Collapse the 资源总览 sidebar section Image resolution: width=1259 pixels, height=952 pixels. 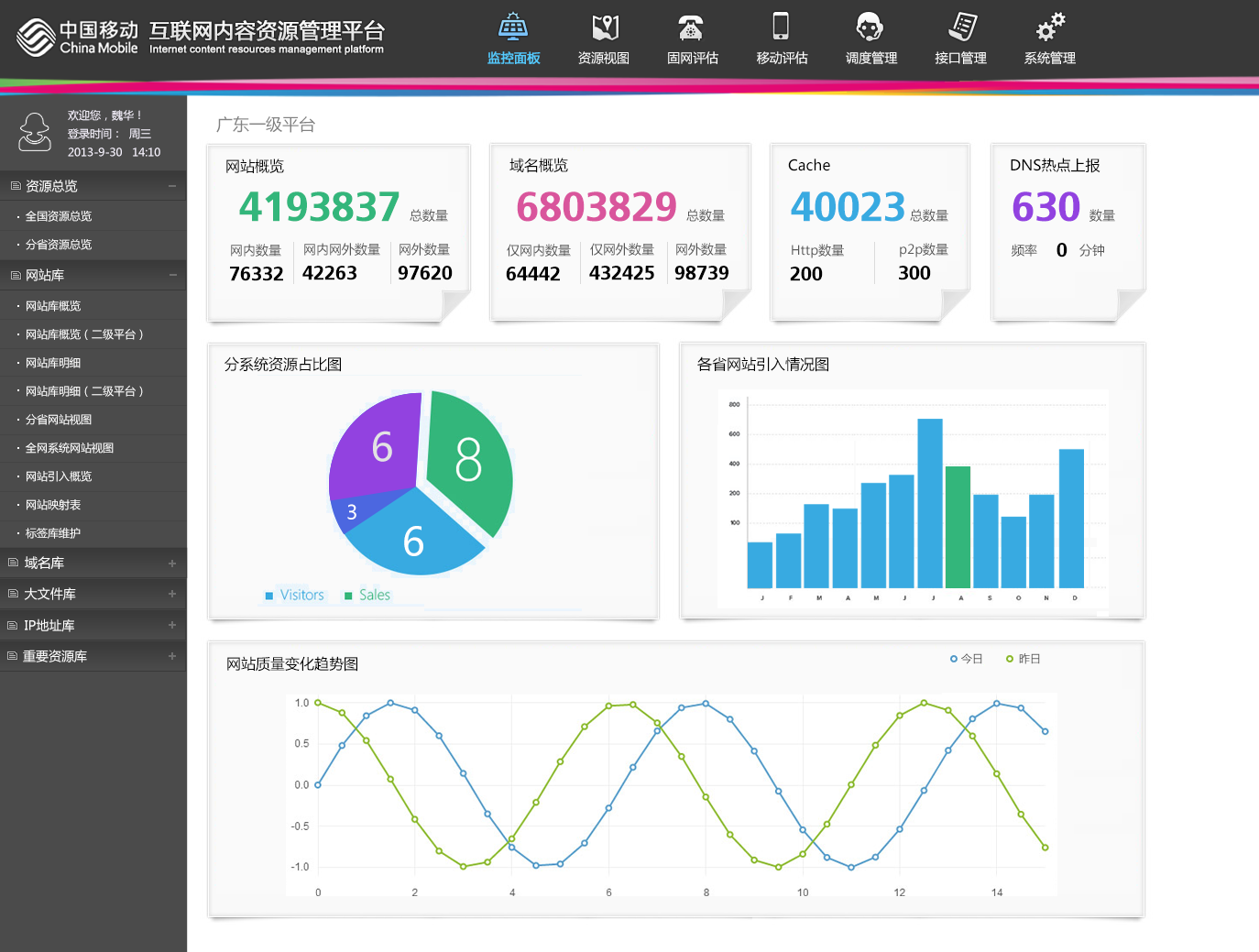point(171,186)
